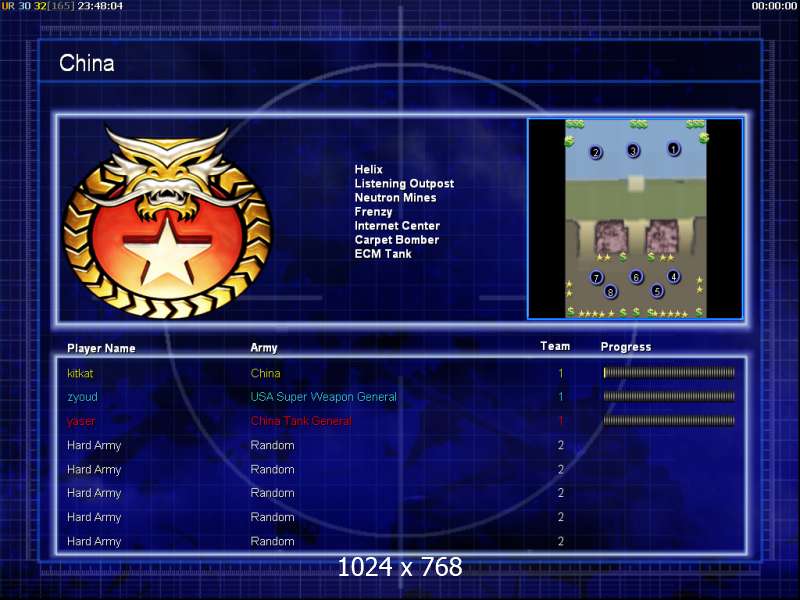Screen dimensions: 800x600
Task: Select start position 5 on the map
Action: coord(657,291)
